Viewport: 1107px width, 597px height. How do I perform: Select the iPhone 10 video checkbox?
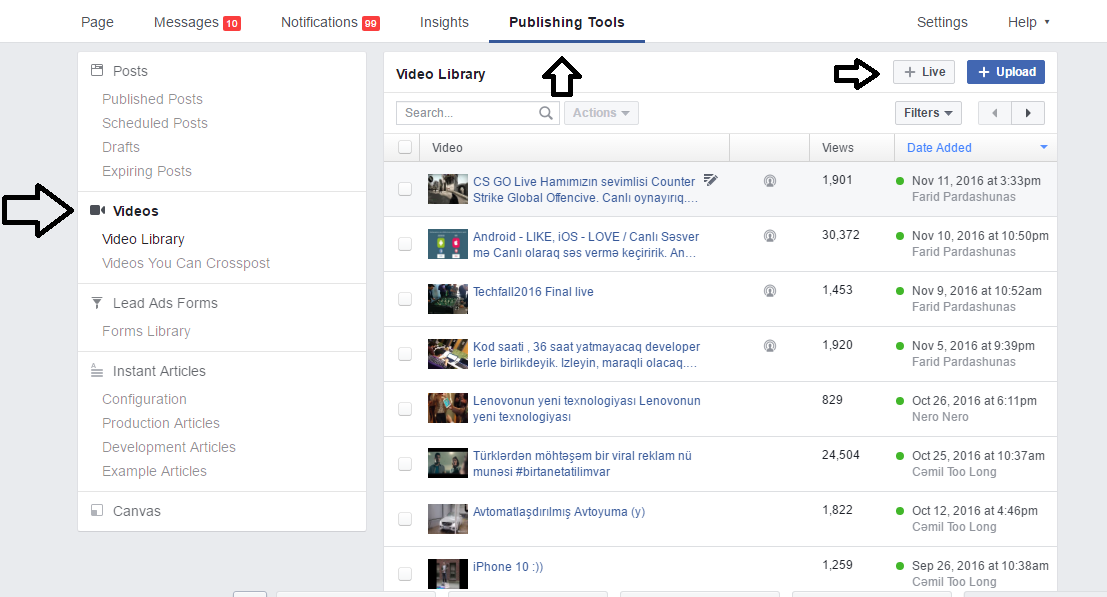point(405,574)
